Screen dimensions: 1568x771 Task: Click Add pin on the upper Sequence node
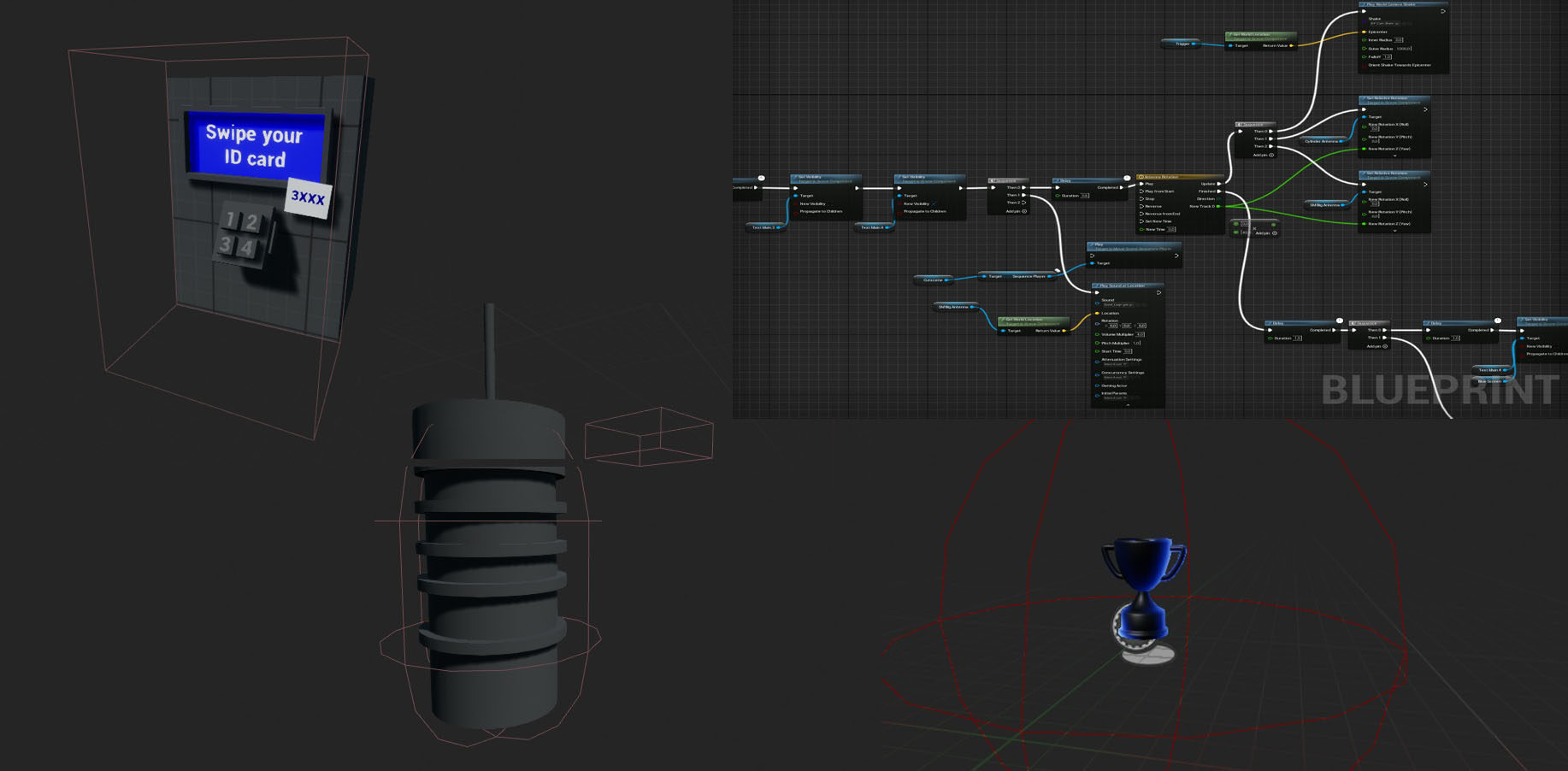pos(1264,155)
